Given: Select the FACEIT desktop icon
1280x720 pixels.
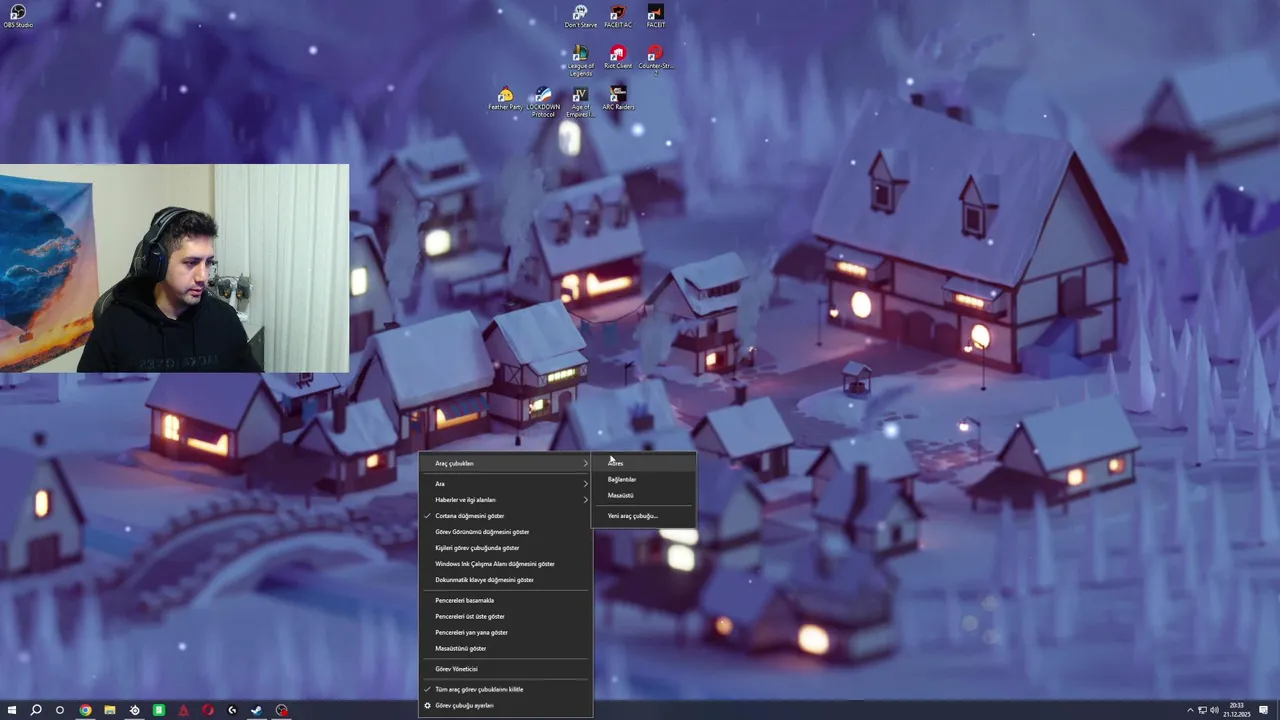Looking at the screenshot, I should click(x=655, y=16).
